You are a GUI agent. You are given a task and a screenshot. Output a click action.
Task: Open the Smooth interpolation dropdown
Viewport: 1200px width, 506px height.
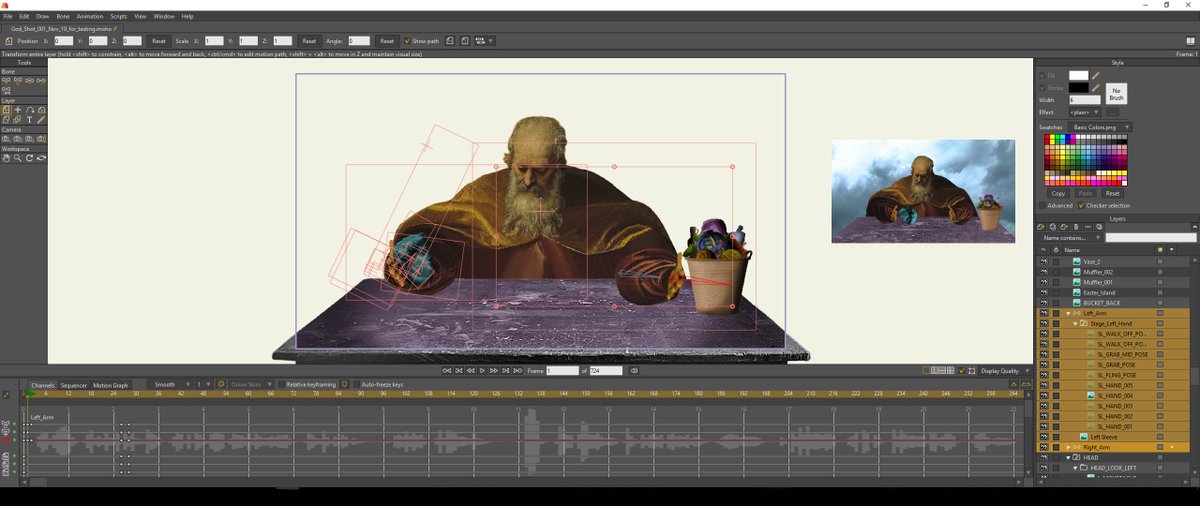pyautogui.click(x=170, y=384)
